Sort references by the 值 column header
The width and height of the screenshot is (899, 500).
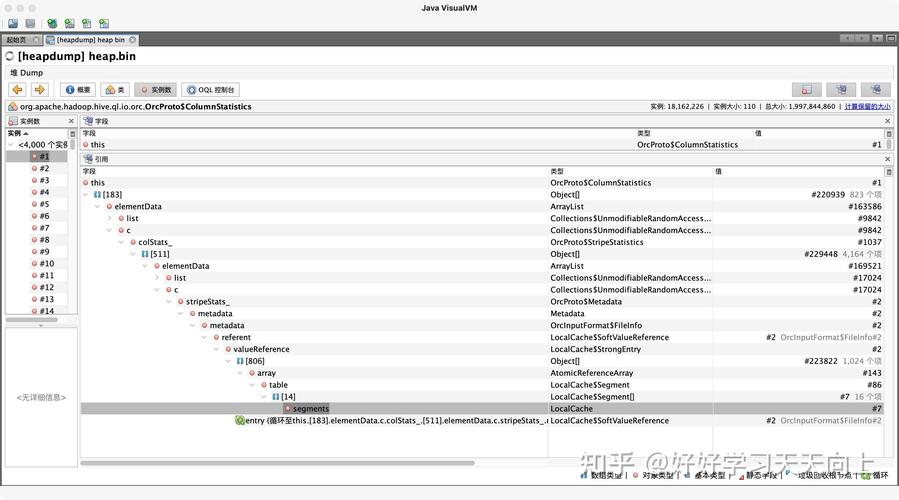799,171
